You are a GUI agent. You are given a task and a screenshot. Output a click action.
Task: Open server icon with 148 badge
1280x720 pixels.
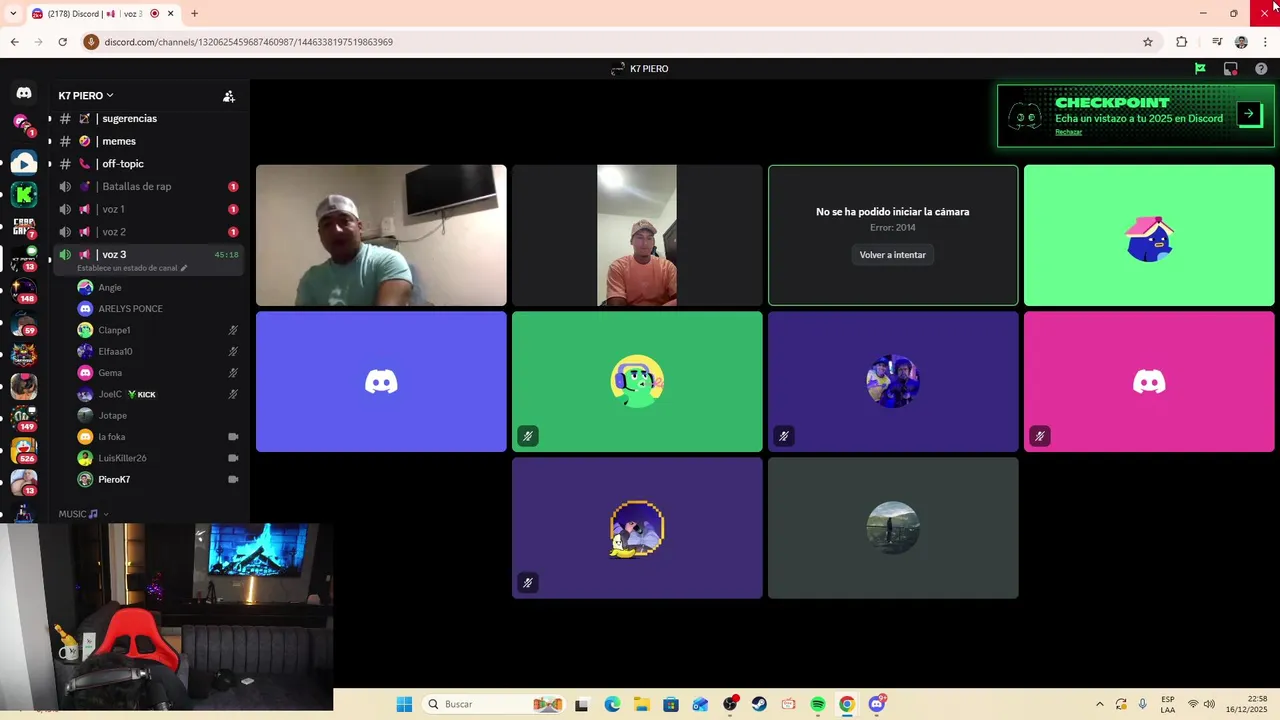point(24,290)
